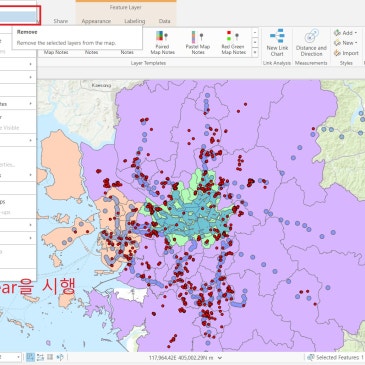Select the Paired Map Notes template

pos(162,42)
